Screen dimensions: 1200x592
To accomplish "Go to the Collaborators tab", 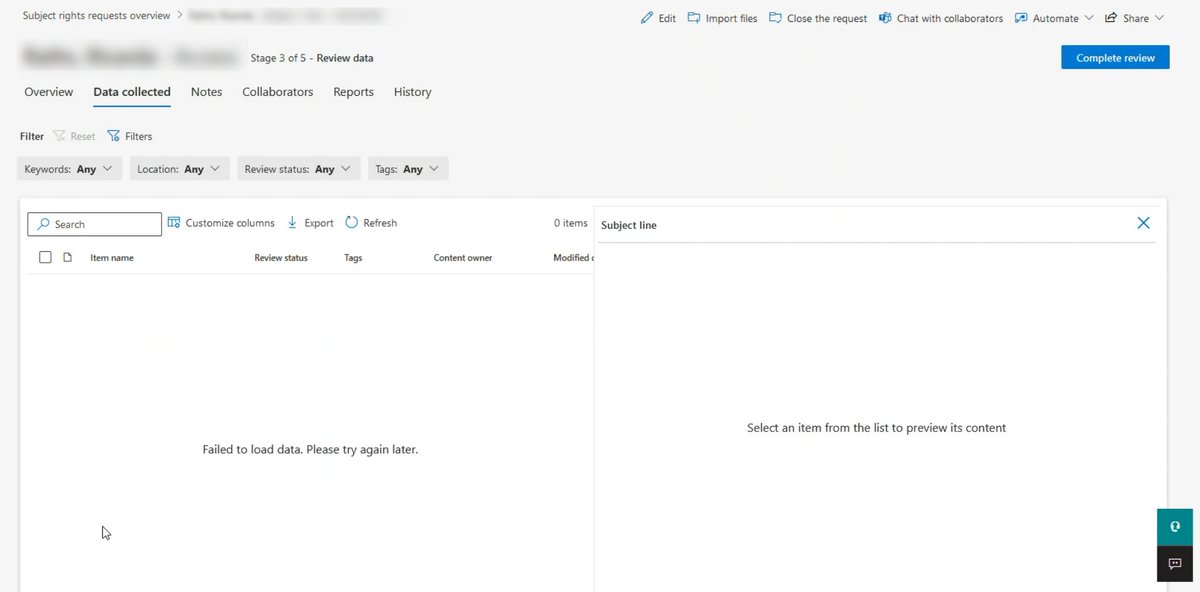I will 278,92.
